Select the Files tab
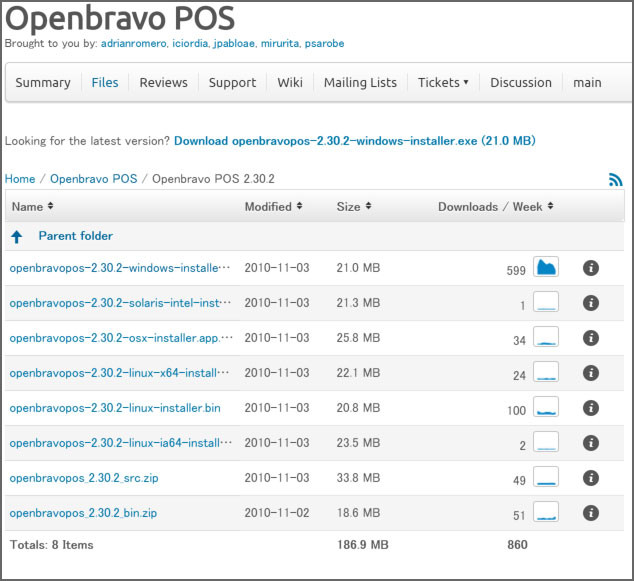The height and width of the screenshot is (581, 634). pyautogui.click(x=105, y=82)
